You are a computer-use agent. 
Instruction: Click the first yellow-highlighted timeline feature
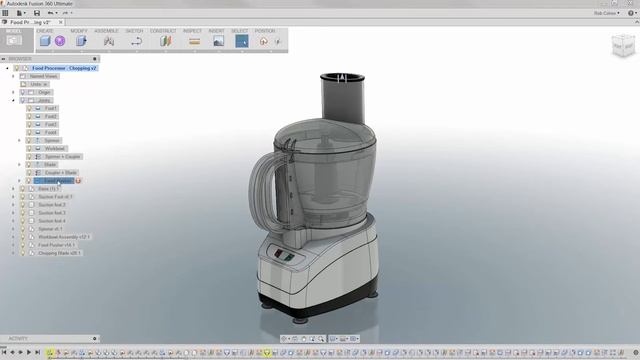point(50,353)
